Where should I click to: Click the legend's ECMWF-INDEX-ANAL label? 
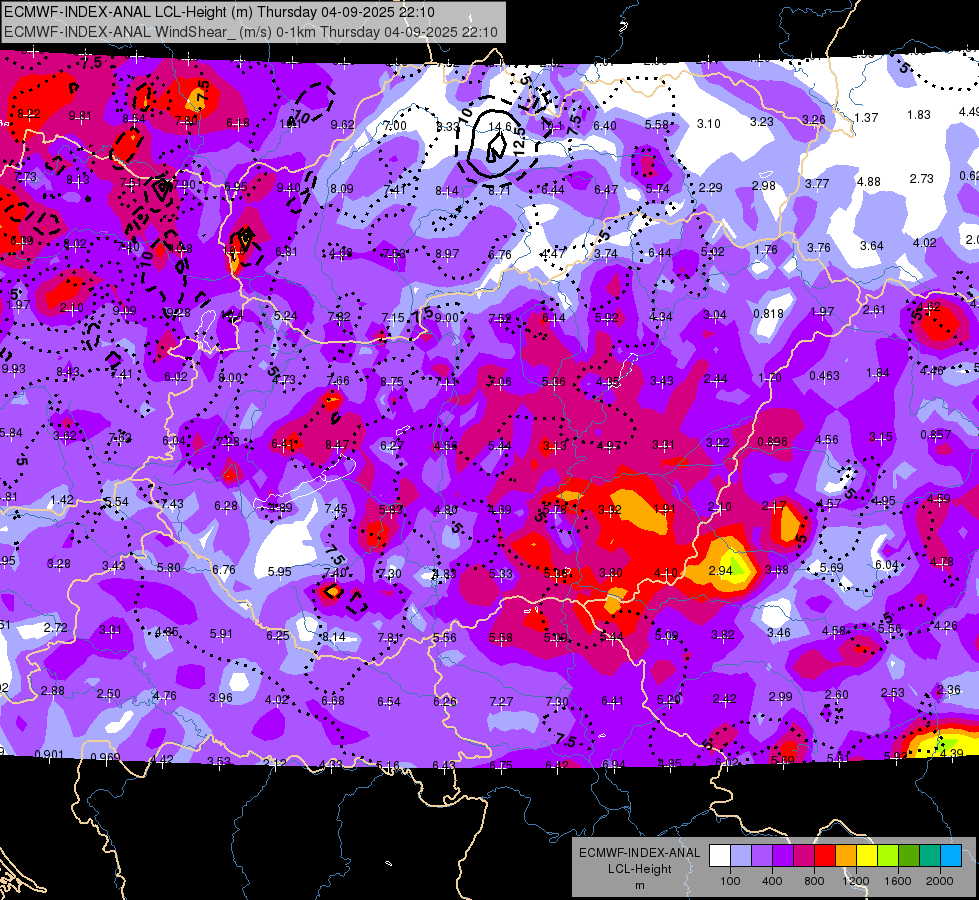(639, 853)
